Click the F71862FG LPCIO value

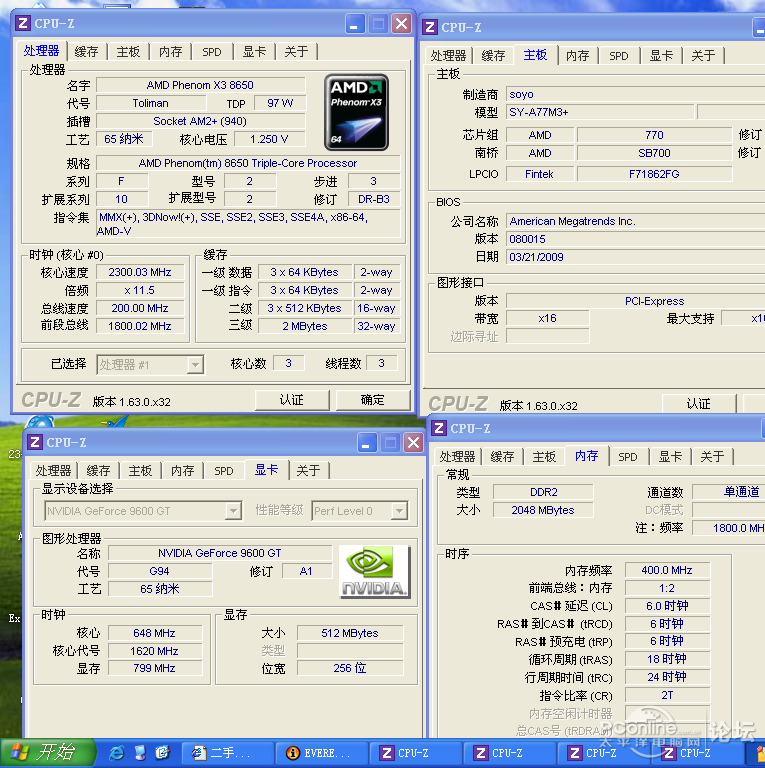point(654,174)
